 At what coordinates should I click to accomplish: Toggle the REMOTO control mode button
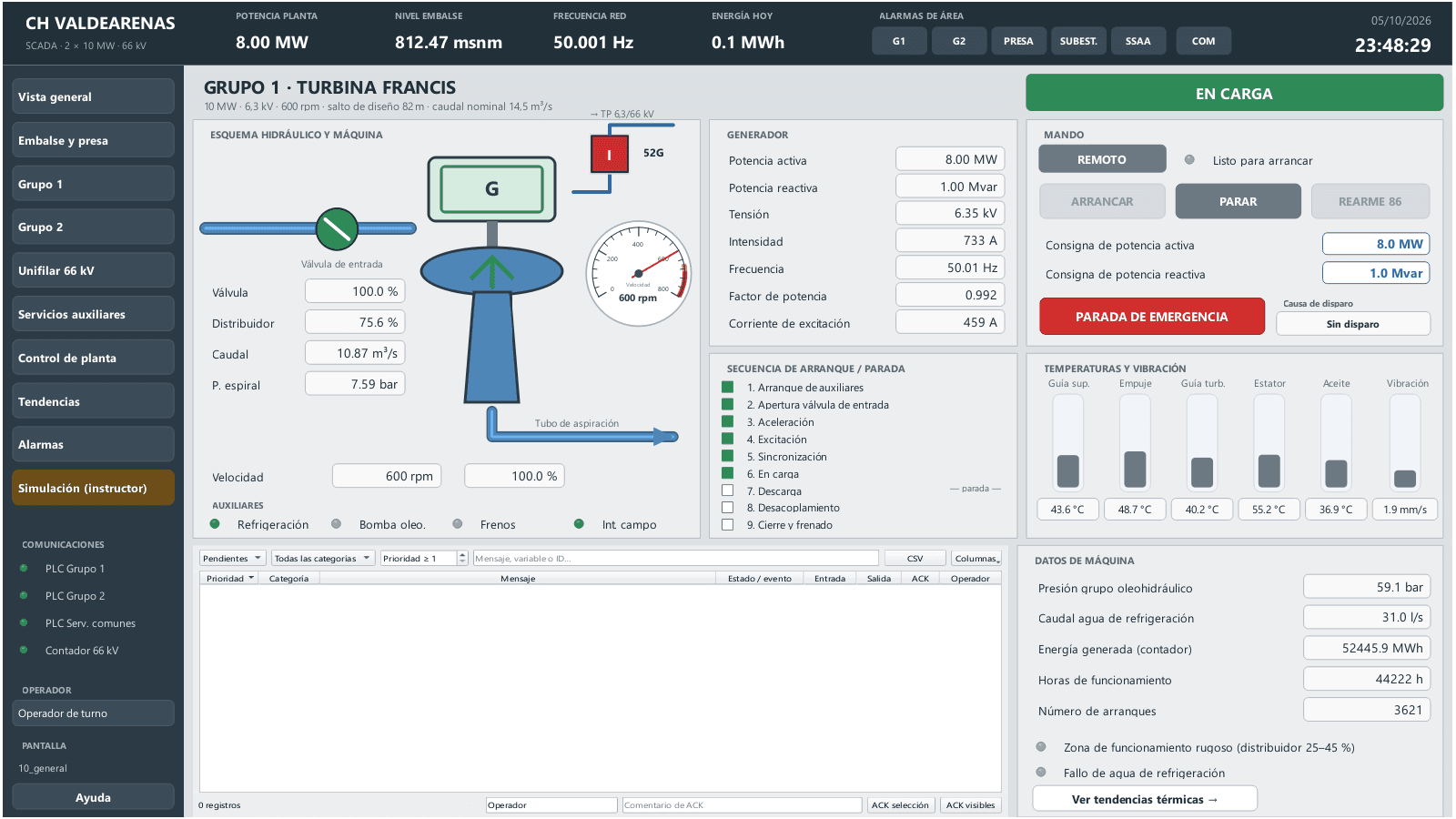point(1102,159)
